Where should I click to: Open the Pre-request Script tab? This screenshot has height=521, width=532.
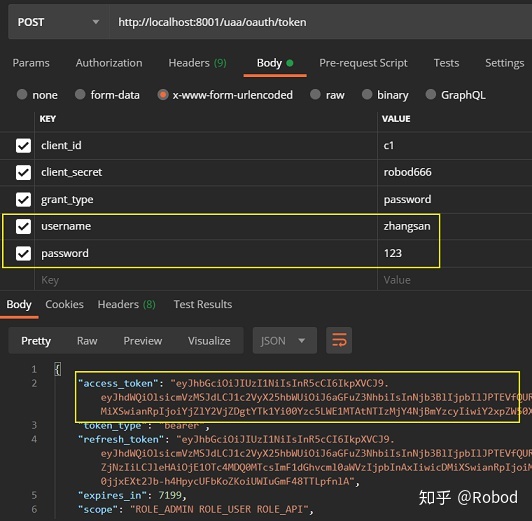(x=363, y=63)
